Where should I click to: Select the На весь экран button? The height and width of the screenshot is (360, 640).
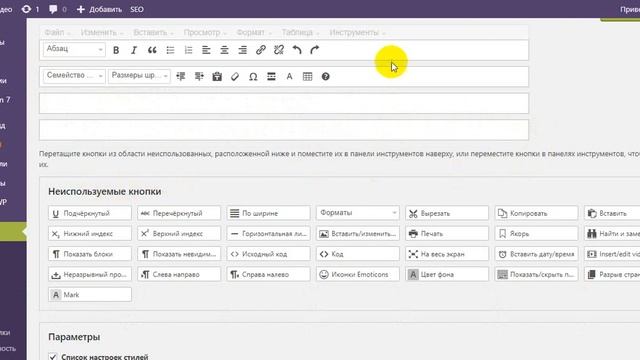[x=447, y=254]
